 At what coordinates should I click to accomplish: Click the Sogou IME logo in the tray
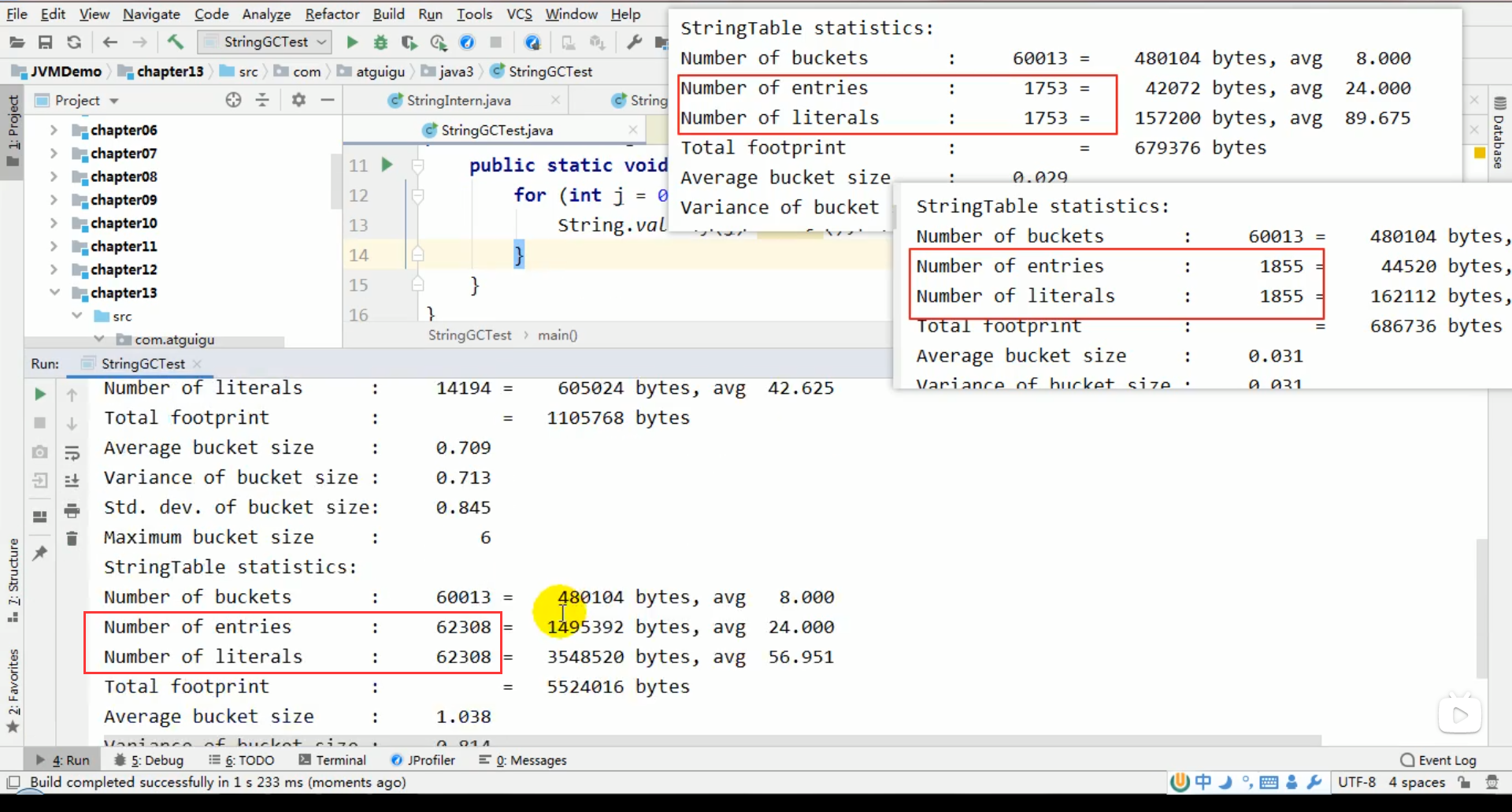(1180, 782)
